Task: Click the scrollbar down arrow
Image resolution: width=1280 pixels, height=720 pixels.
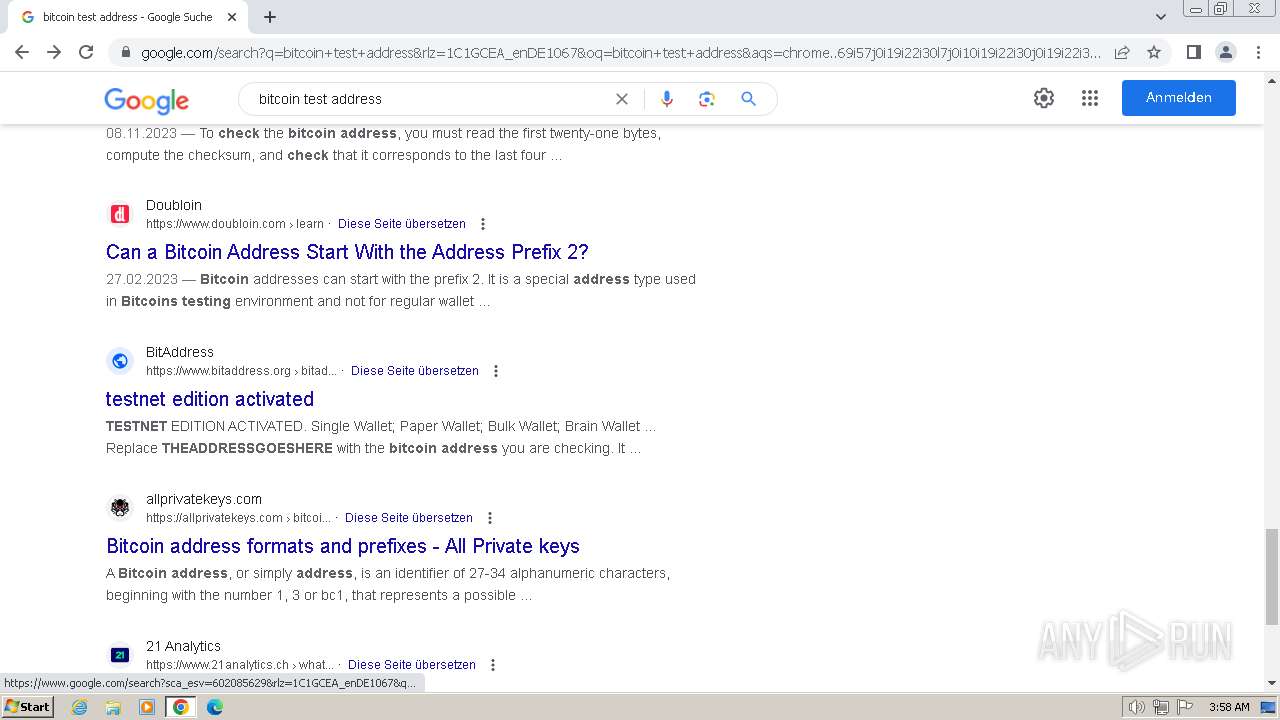Action: [1272, 683]
